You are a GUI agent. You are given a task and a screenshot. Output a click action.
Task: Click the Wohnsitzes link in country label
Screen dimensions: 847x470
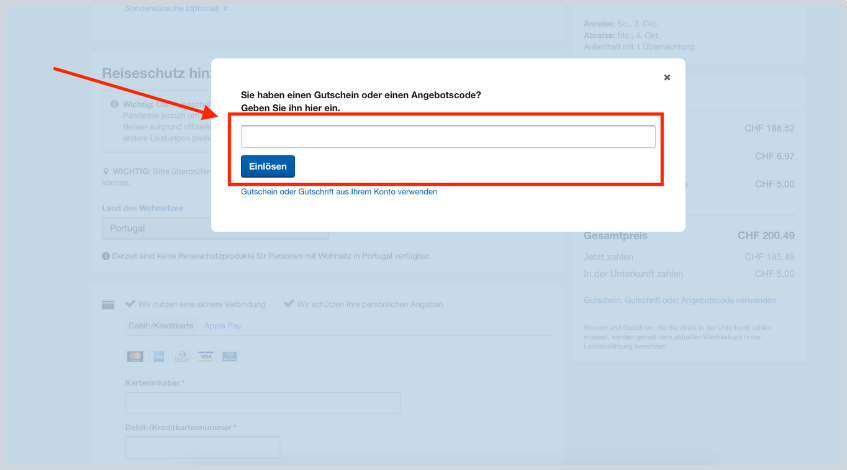[x=161, y=208]
